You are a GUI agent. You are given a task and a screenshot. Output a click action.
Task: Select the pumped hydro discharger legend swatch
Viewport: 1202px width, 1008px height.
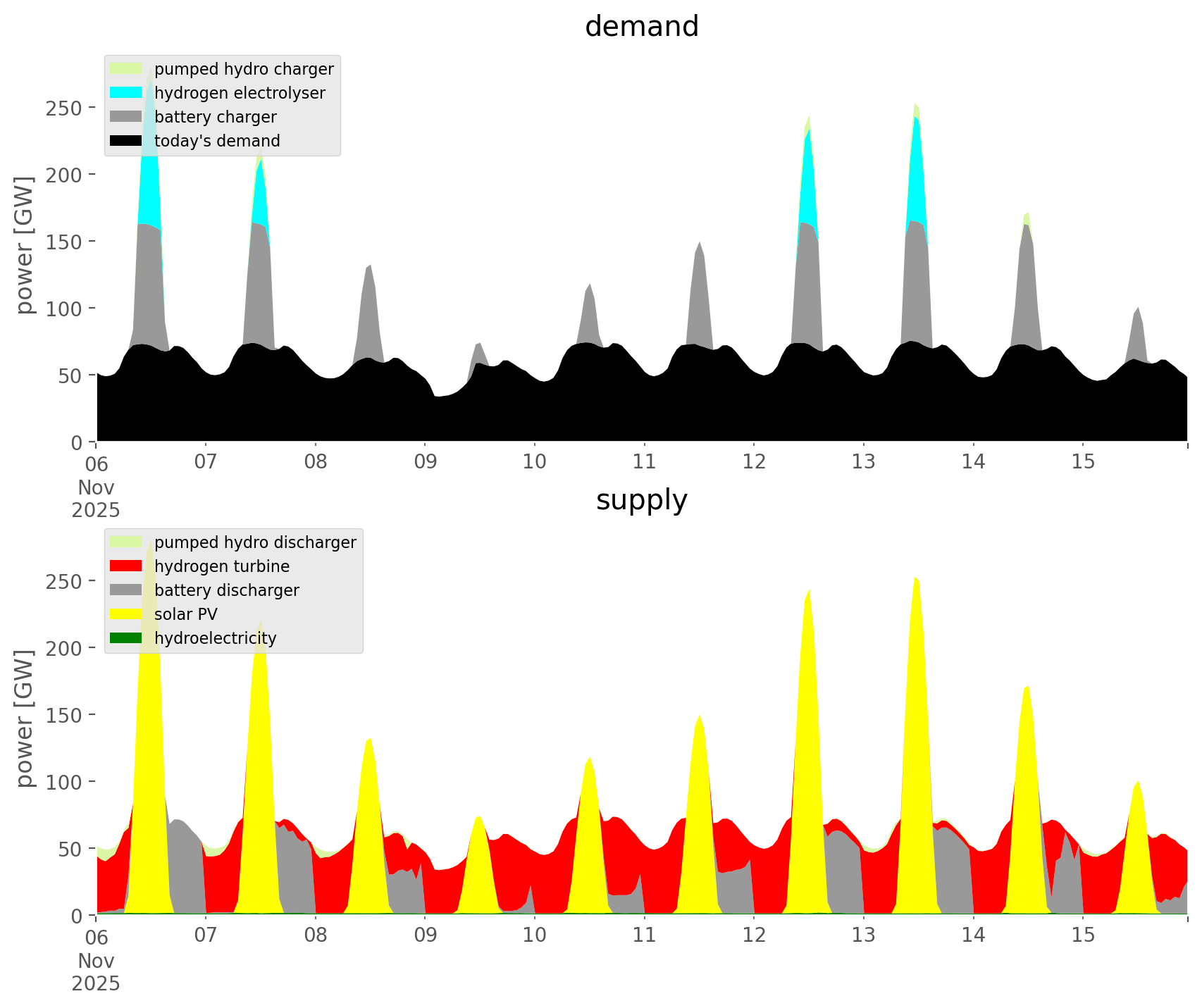[x=126, y=542]
